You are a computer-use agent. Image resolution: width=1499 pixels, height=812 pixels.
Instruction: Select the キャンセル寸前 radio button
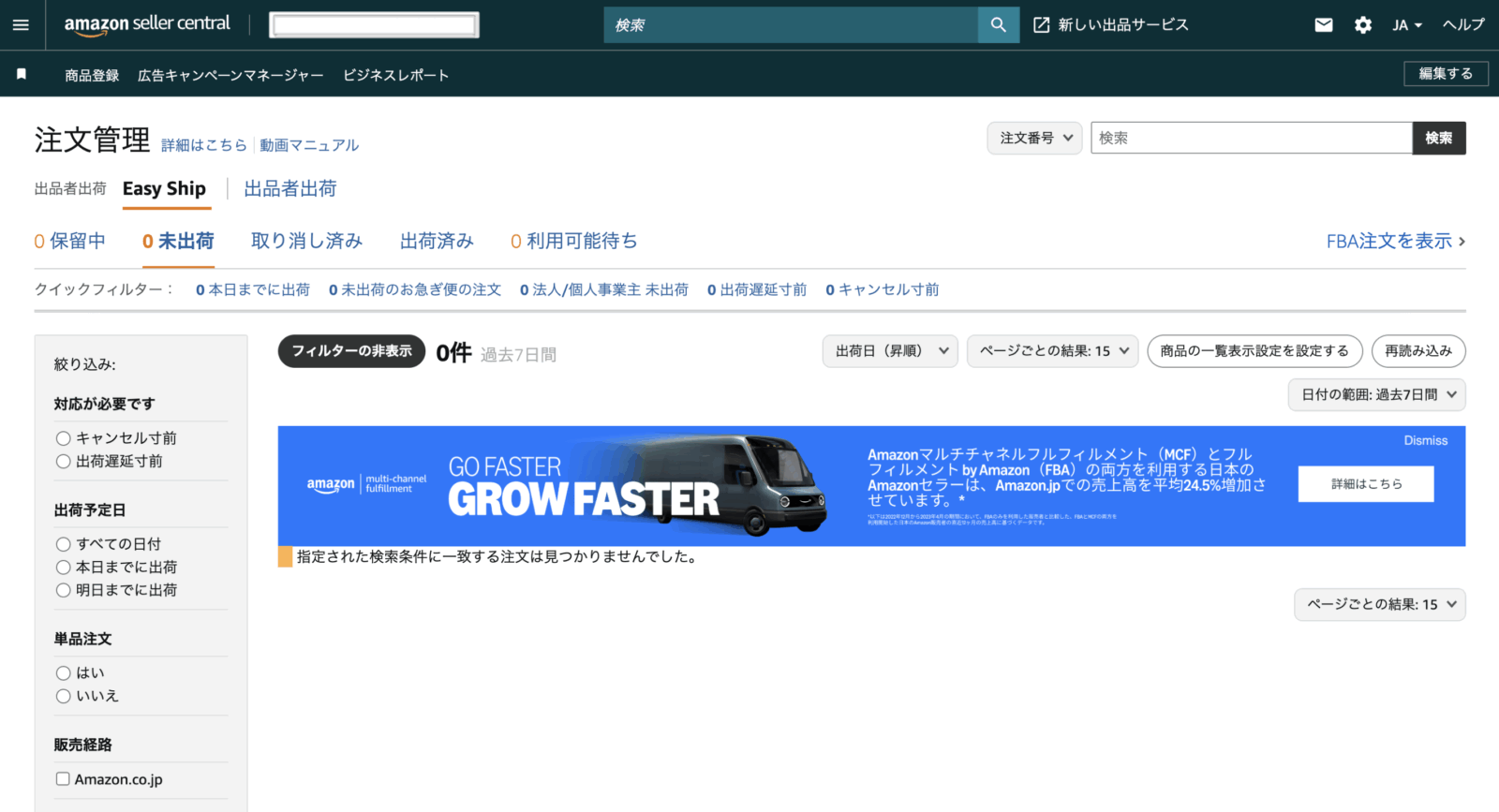[x=64, y=438]
